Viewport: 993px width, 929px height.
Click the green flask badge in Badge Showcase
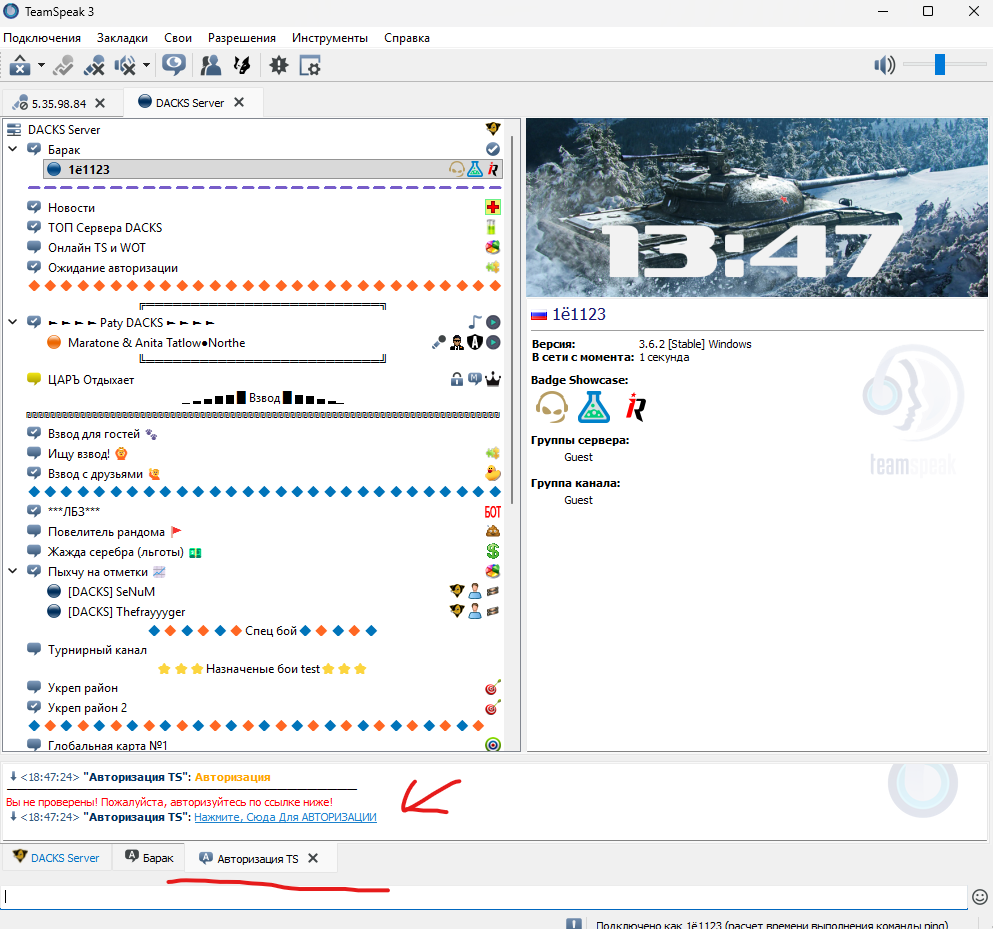pos(594,407)
